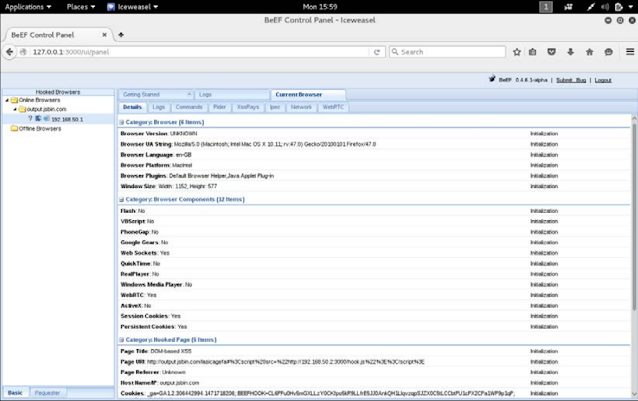Click the Web Sockets: Yes row
Screen dimensions: 638x401
(374, 253)
